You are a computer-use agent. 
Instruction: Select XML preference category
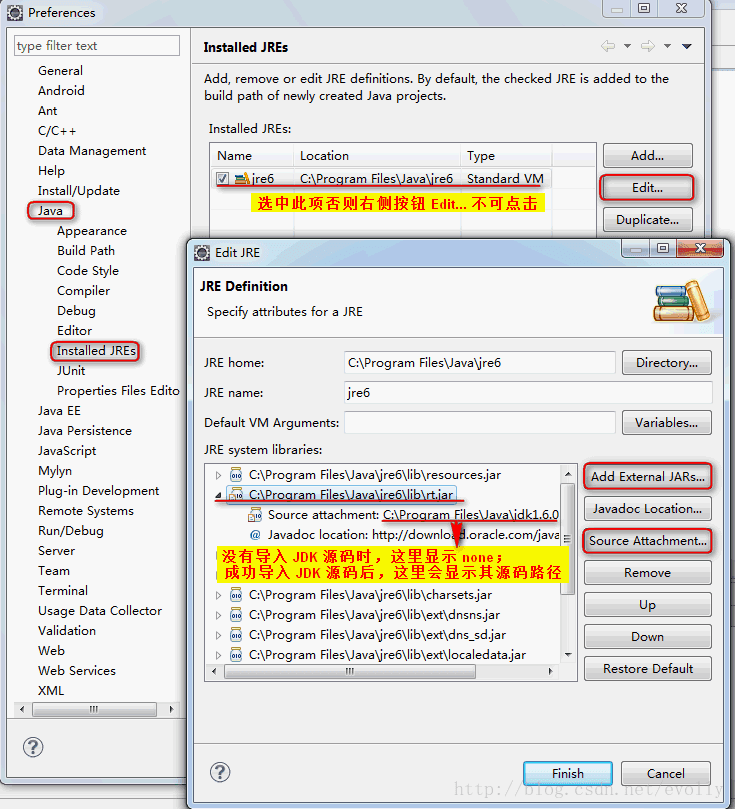tap(51, 691)
